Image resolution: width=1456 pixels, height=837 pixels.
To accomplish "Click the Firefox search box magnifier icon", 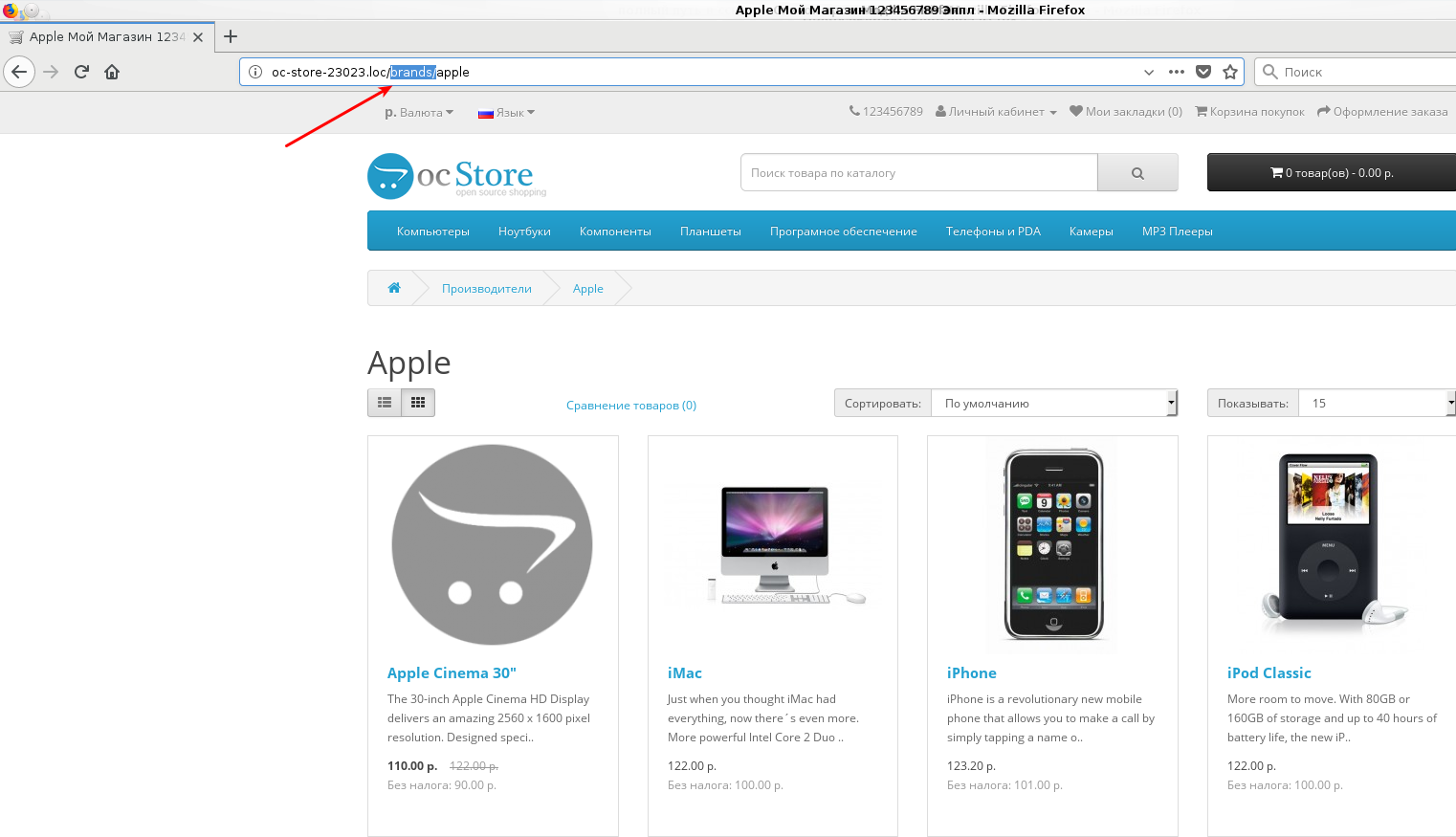I will click(x=1270, y=72).
